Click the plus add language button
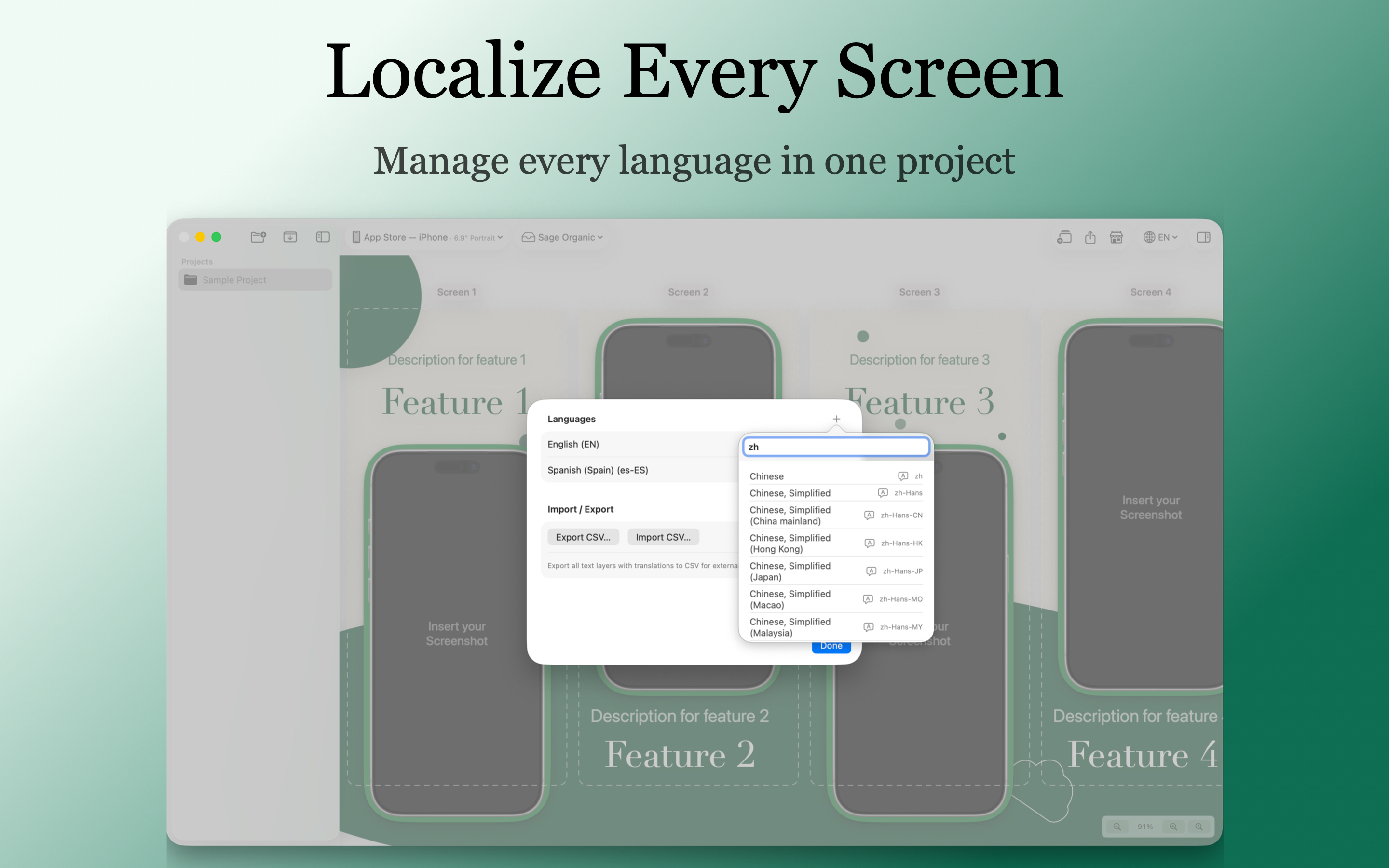This screenshot has height=868, width=1389. click(836, 419)
